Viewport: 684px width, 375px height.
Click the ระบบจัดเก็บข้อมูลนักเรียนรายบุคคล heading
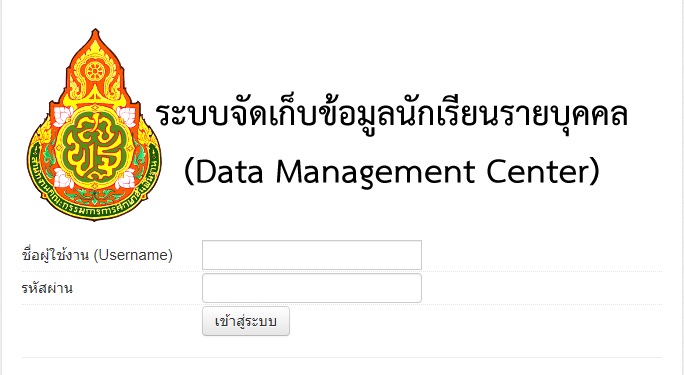coord(391,116)
